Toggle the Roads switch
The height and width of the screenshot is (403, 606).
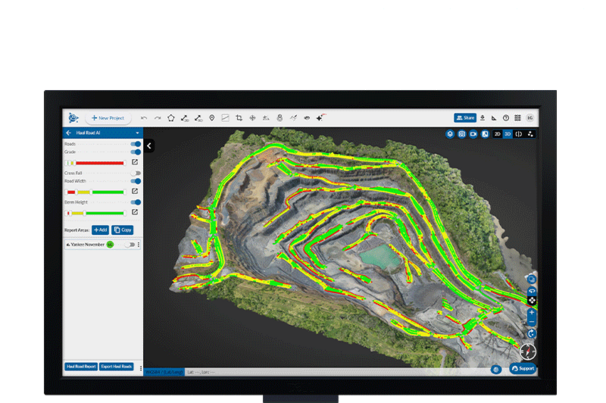pyautogui.click(x=136, y=144)
